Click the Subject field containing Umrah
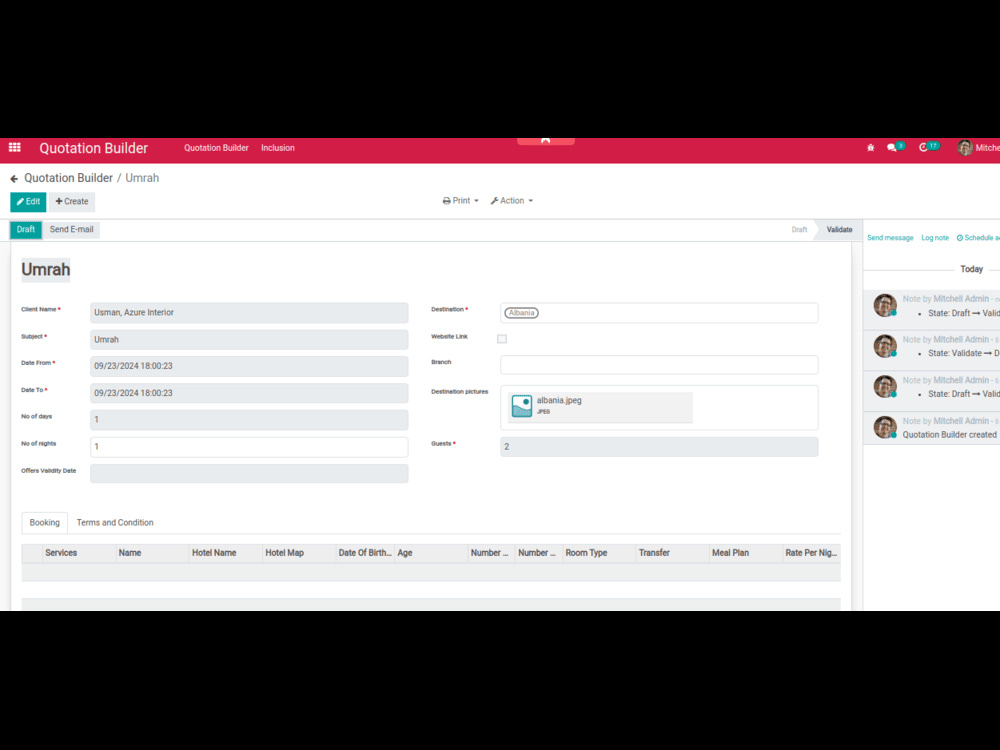Viewport: 1000px width, 750px height. (249, 339)
